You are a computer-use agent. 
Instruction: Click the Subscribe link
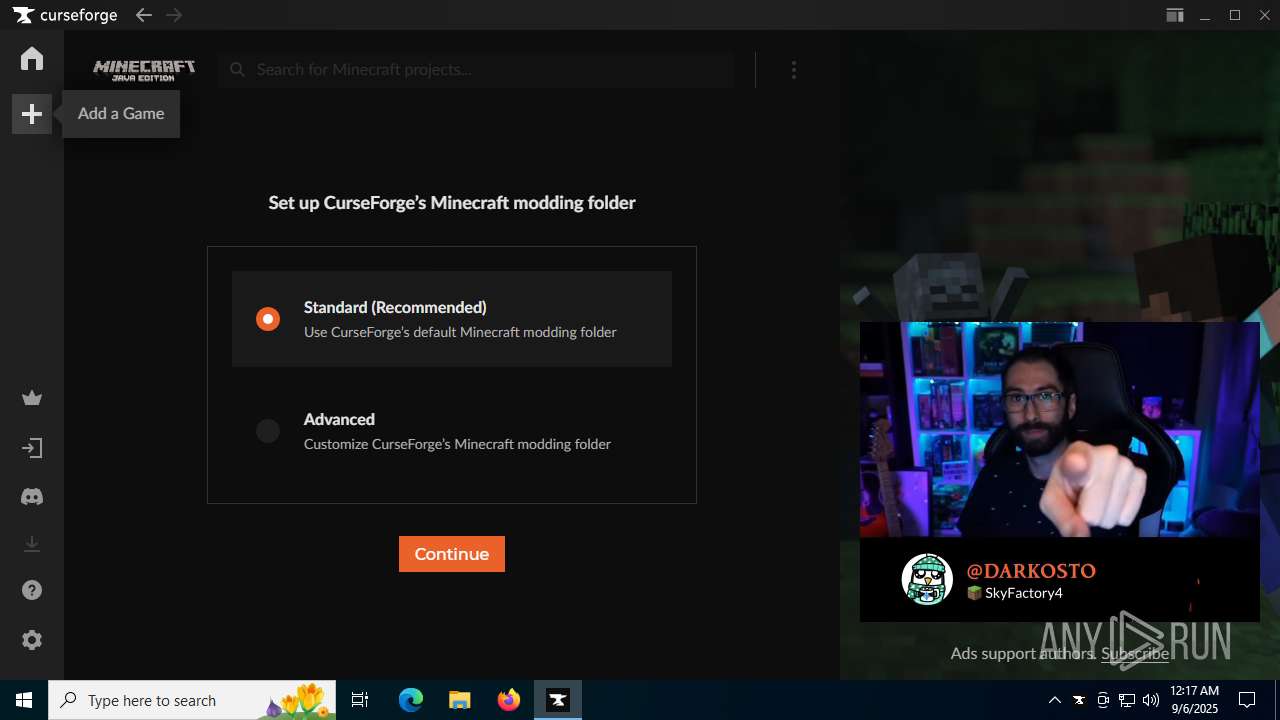(1135, 653)
